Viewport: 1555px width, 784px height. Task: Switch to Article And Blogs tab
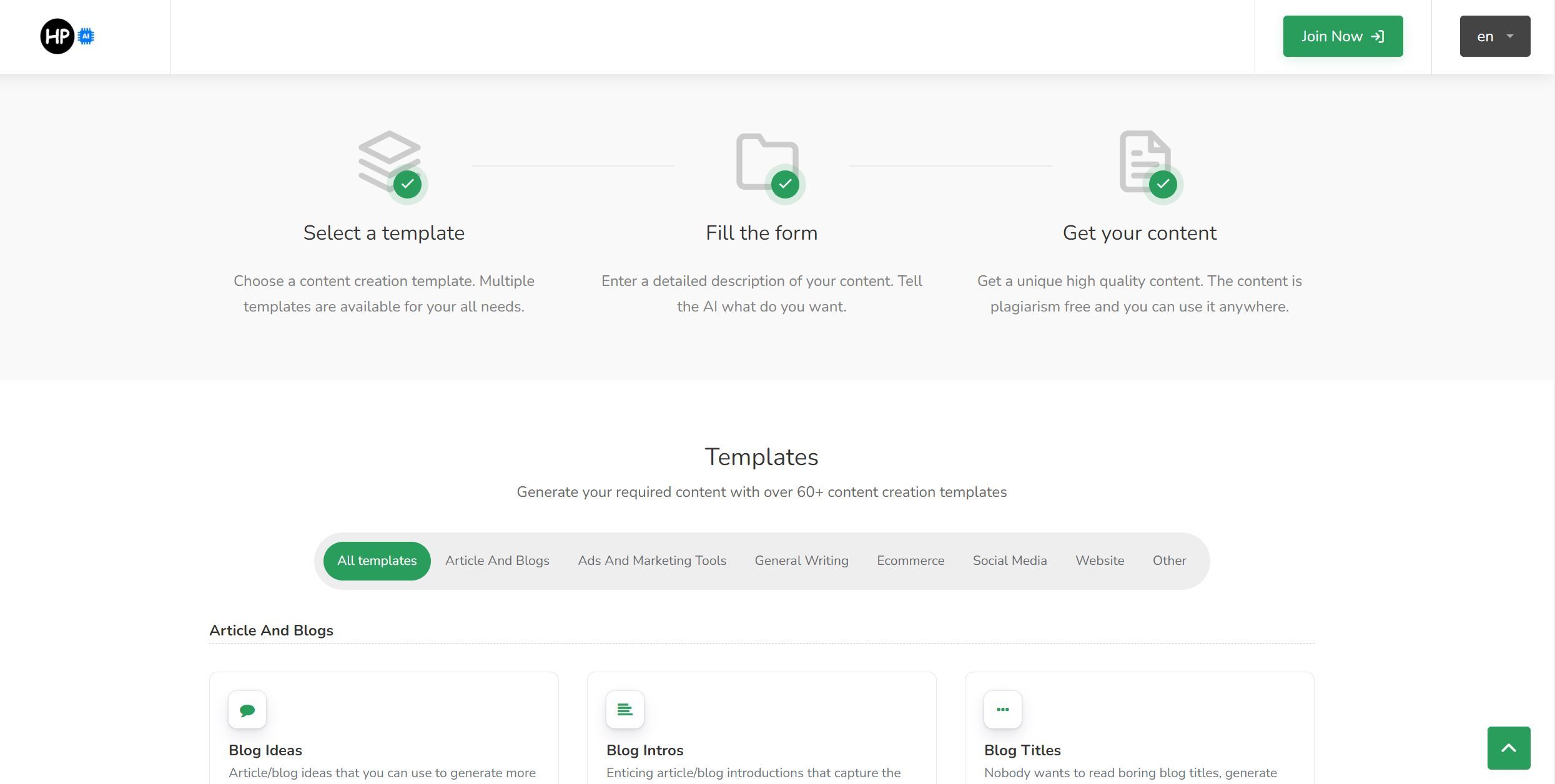(x=497, y=561)
